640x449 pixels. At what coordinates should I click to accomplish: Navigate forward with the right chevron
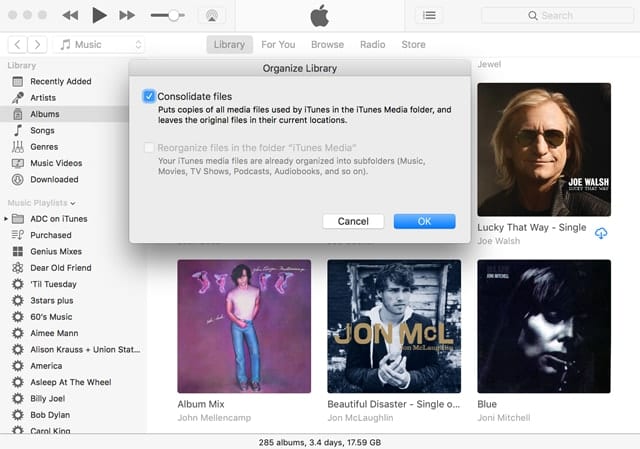point(37,44)
